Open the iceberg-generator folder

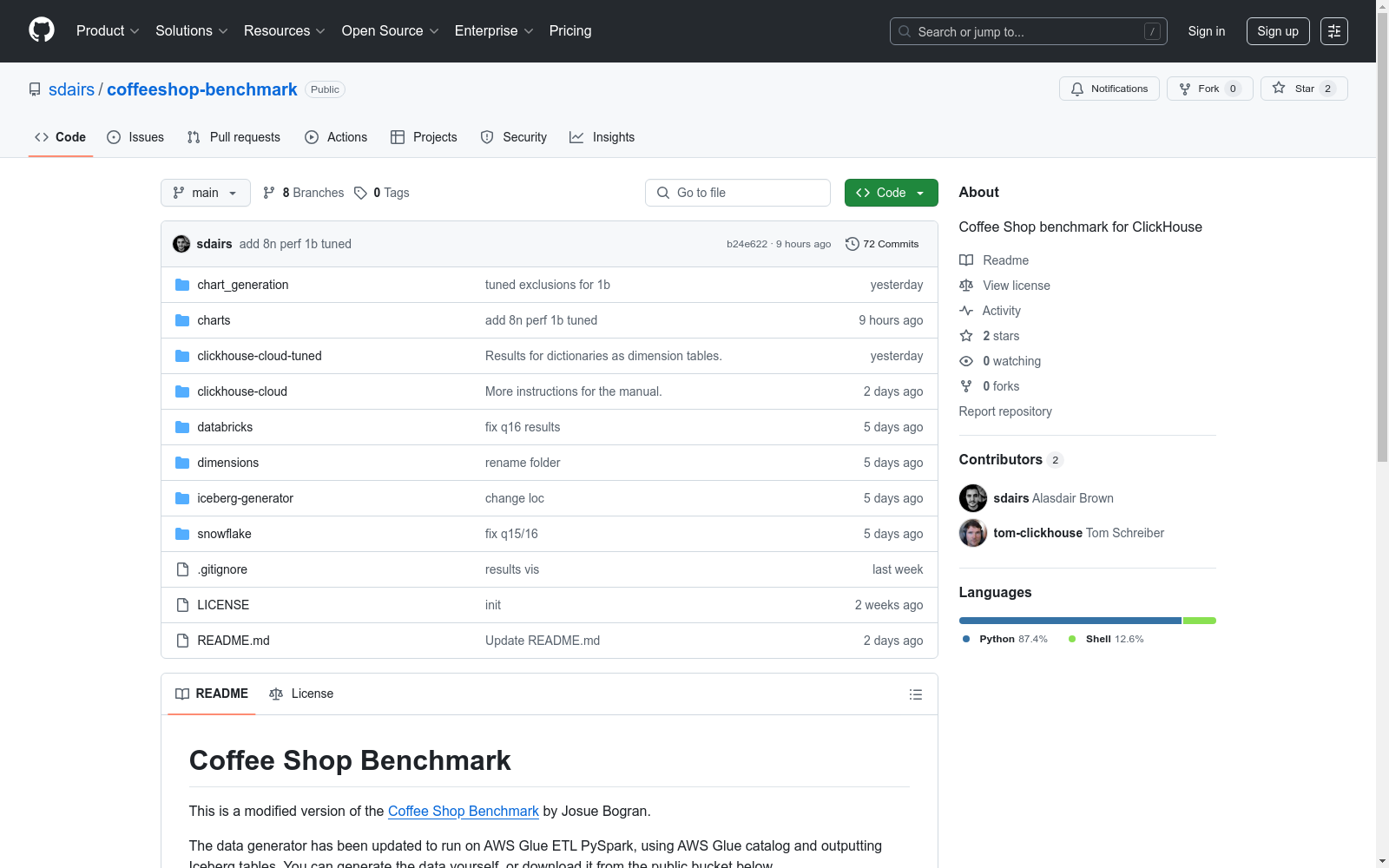pyautogui.click(x=246, y=498)
